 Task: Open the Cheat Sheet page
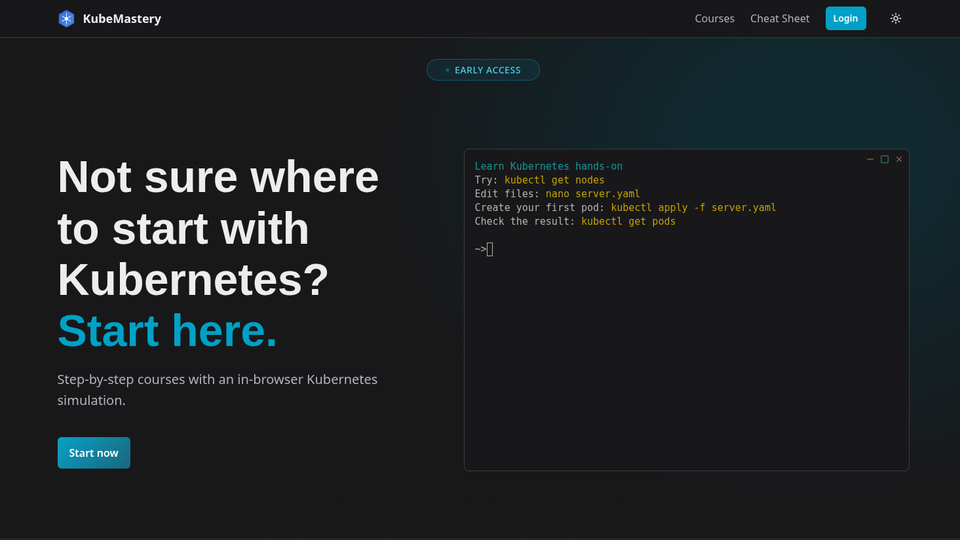(x=780, y=18)
